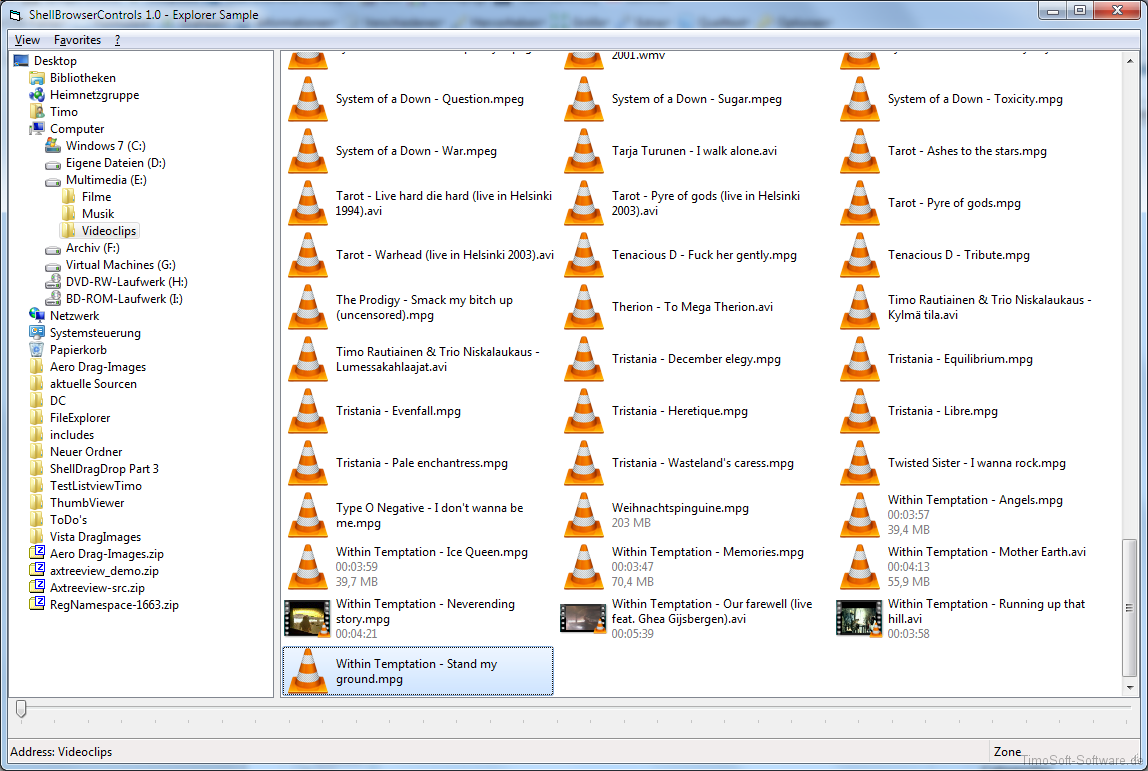Click VLC cone icon for System of a Down - Question.mpeg
This screenshot has width=1148, height=771.
(308, 99)
